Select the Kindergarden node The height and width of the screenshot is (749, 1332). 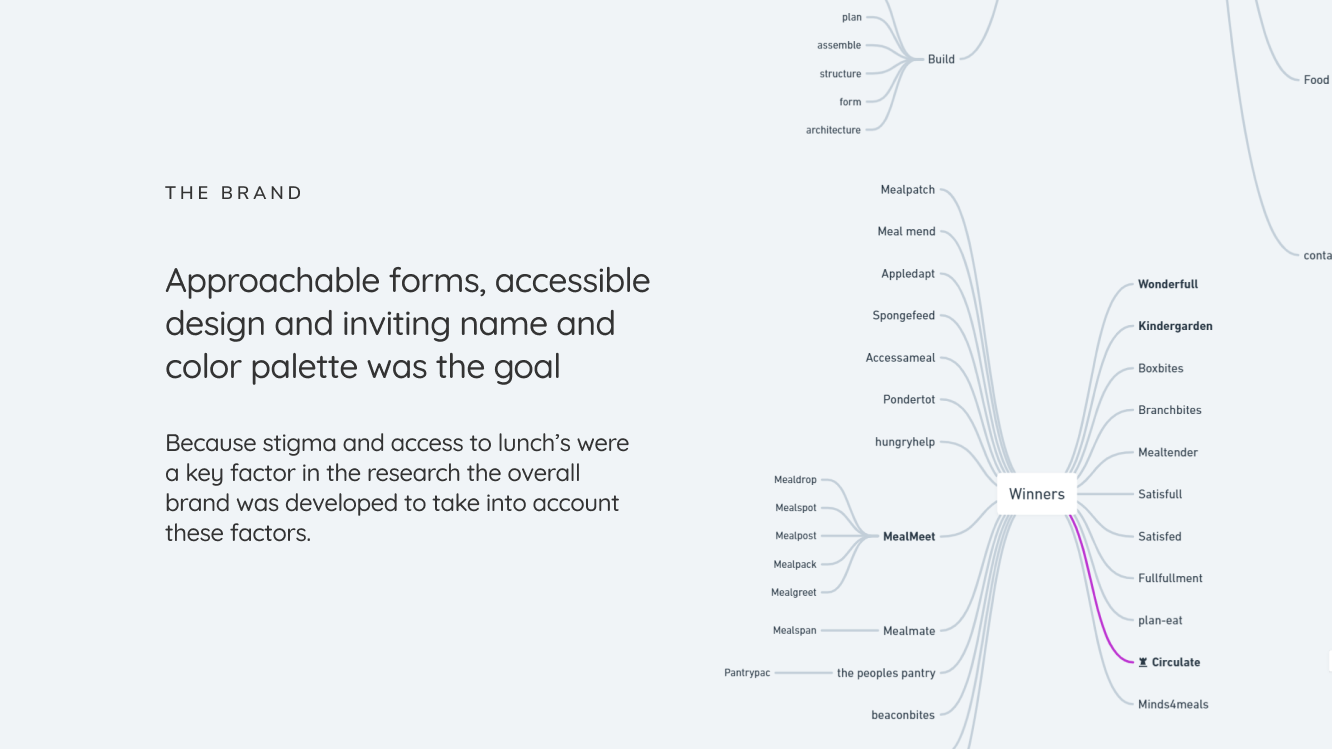click(1175, 327)
